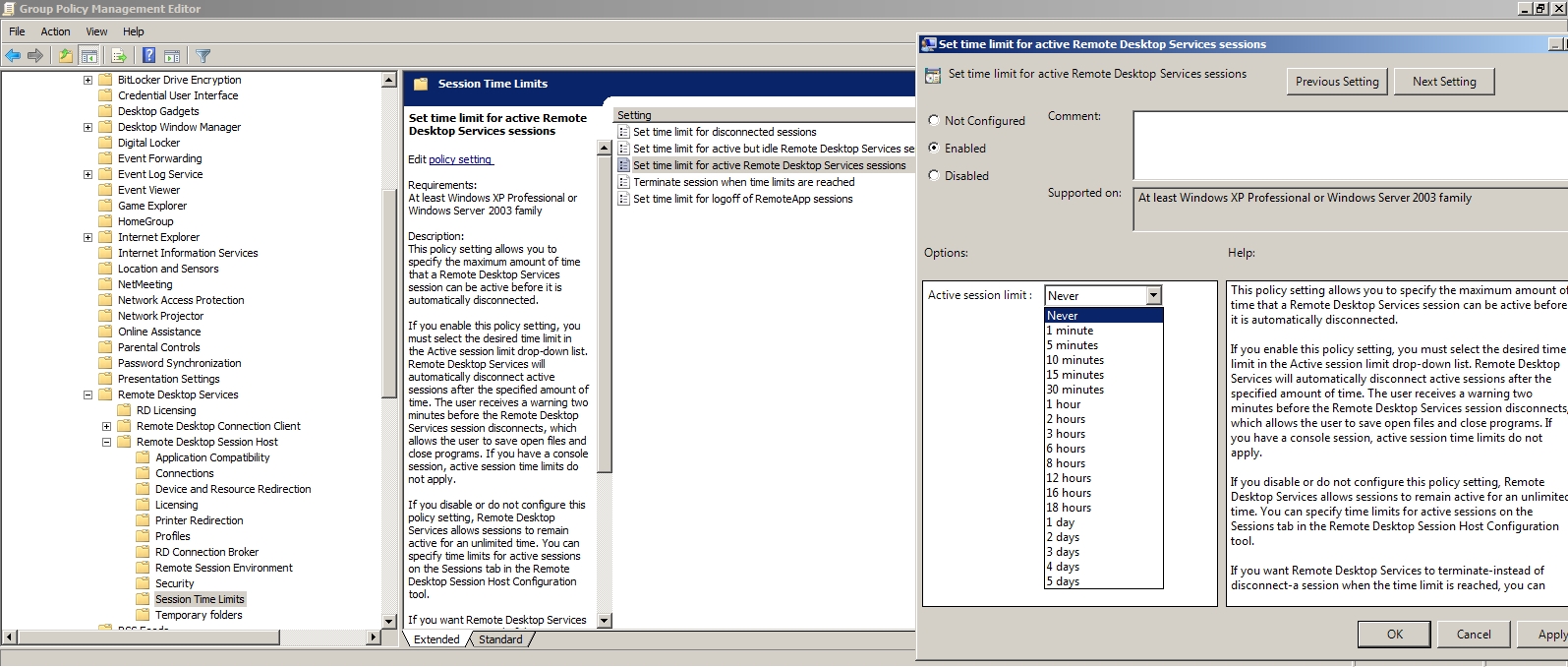
Task: Expand the BitLocker Drive Encryption node
Action: click(87, 80)
